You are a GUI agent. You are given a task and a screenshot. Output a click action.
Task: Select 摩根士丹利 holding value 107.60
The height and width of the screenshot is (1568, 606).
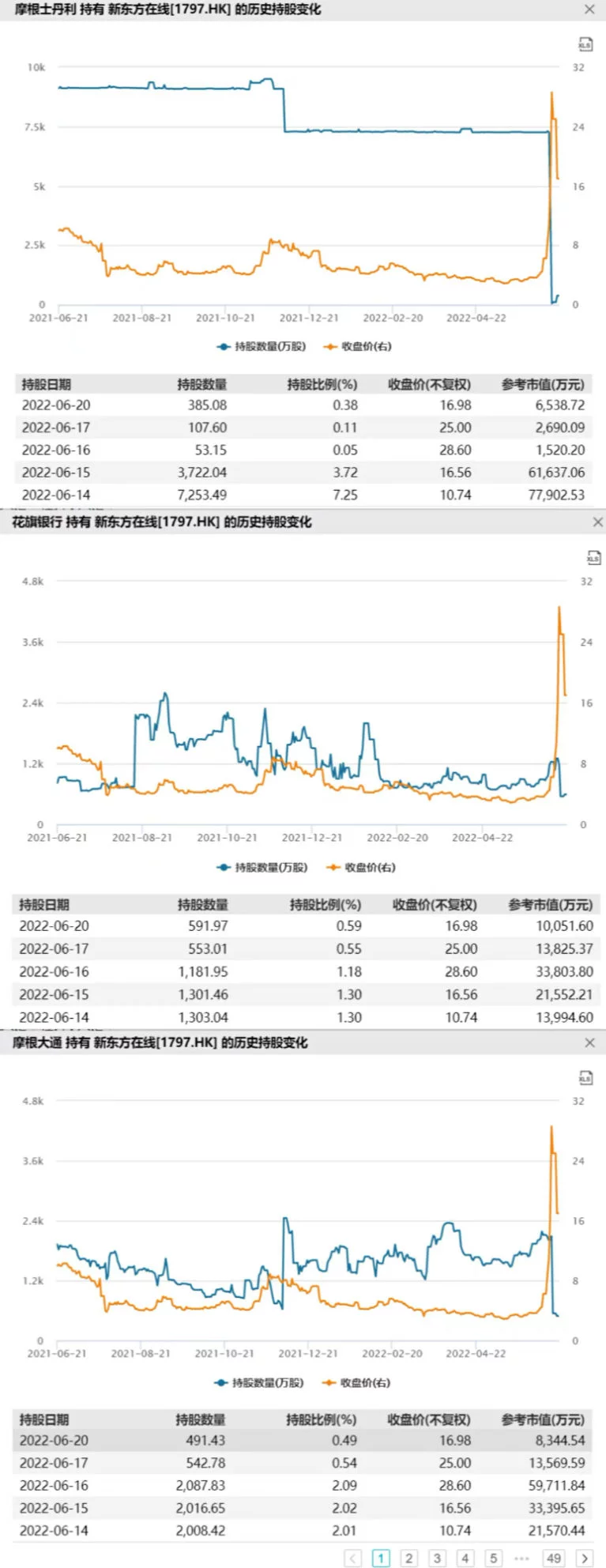208,428
